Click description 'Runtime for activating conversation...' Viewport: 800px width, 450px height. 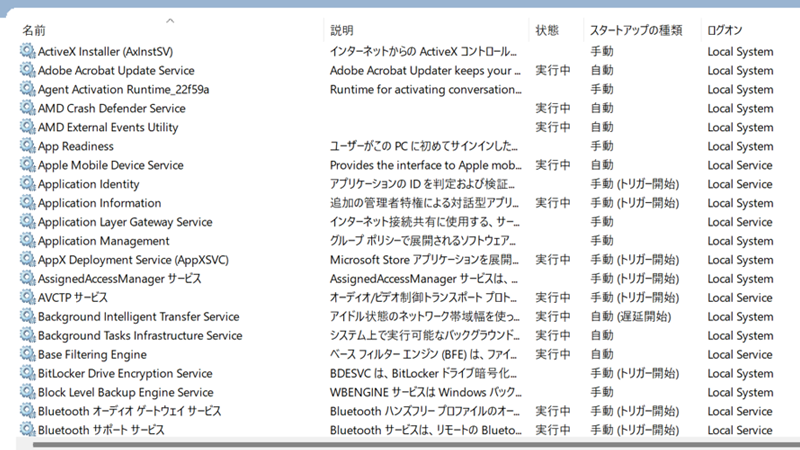tap(426, 89)
